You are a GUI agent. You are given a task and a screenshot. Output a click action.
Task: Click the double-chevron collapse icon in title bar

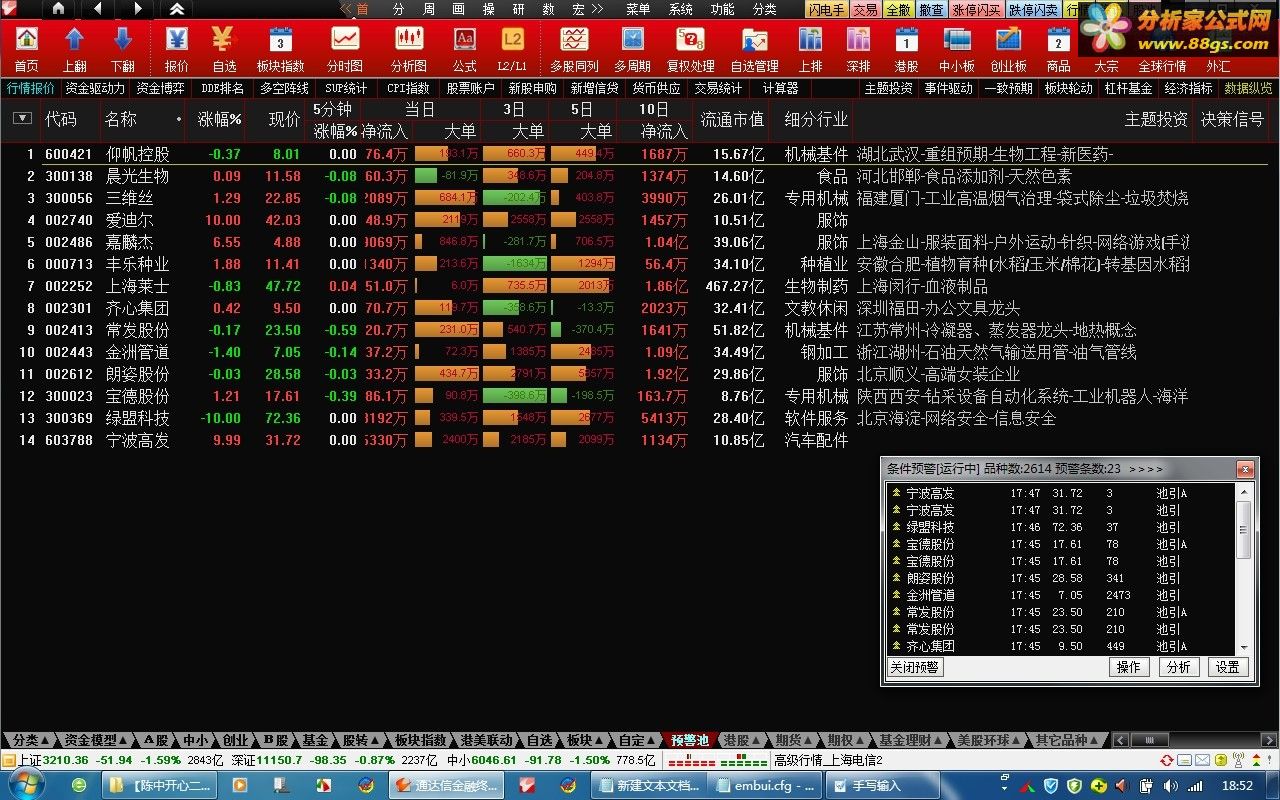[176, 8]
